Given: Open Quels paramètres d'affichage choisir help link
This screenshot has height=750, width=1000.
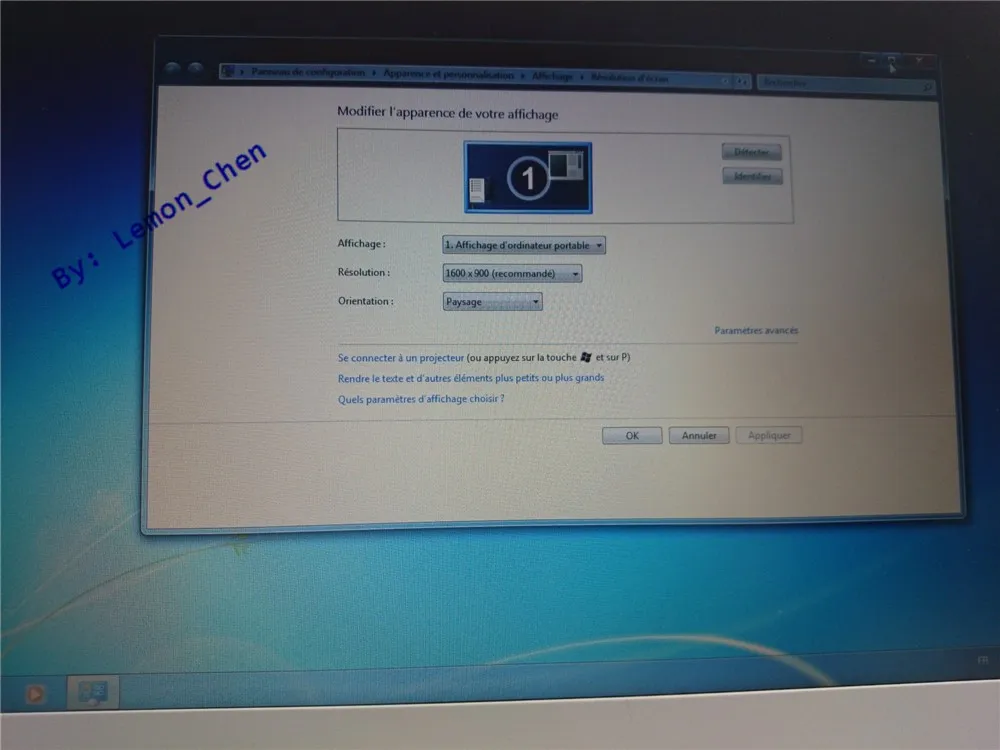Looking at the screenshot, I should 421,399.
